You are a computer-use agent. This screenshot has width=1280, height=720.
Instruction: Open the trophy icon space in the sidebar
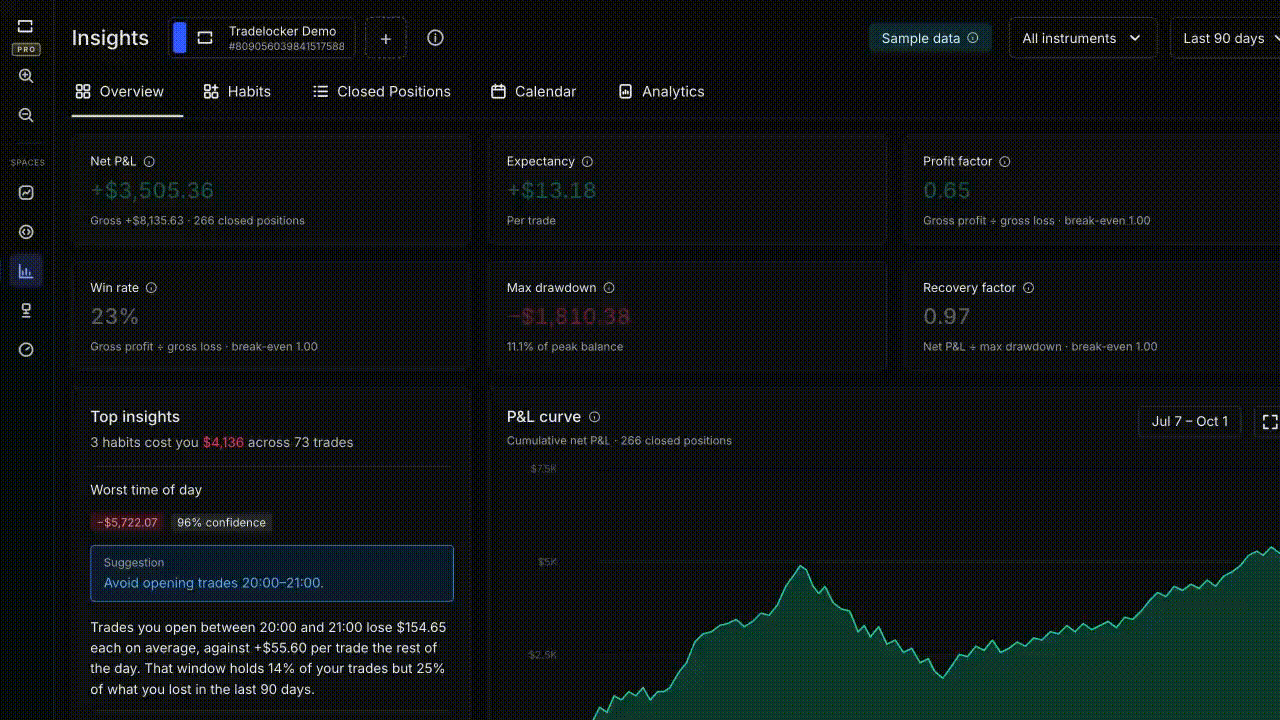(26, 310)
